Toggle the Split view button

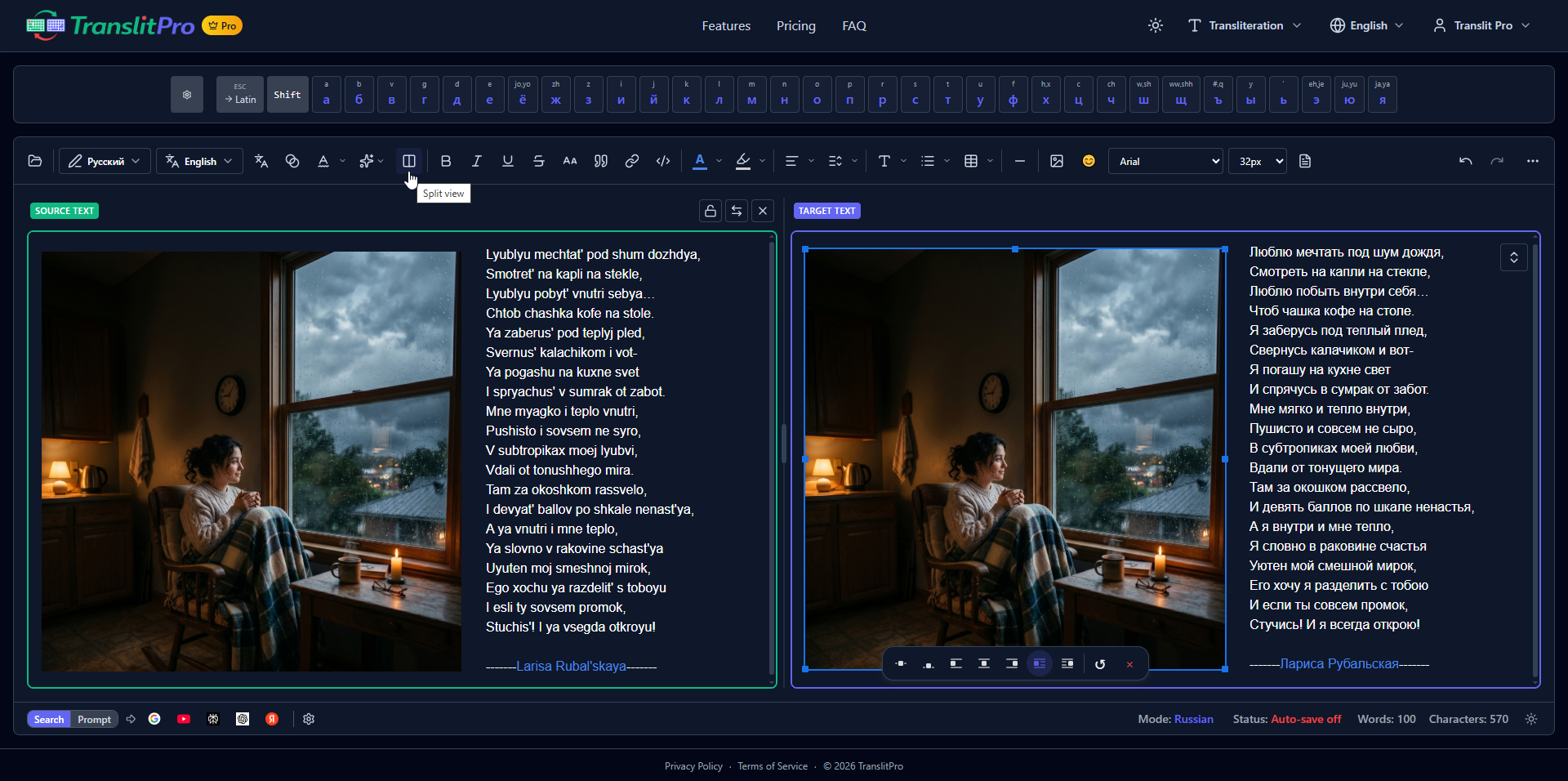click(409, 161)
